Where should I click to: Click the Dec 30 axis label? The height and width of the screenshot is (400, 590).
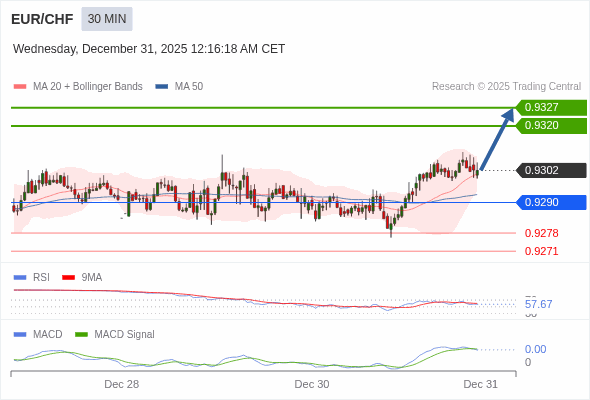click(312, 384)
